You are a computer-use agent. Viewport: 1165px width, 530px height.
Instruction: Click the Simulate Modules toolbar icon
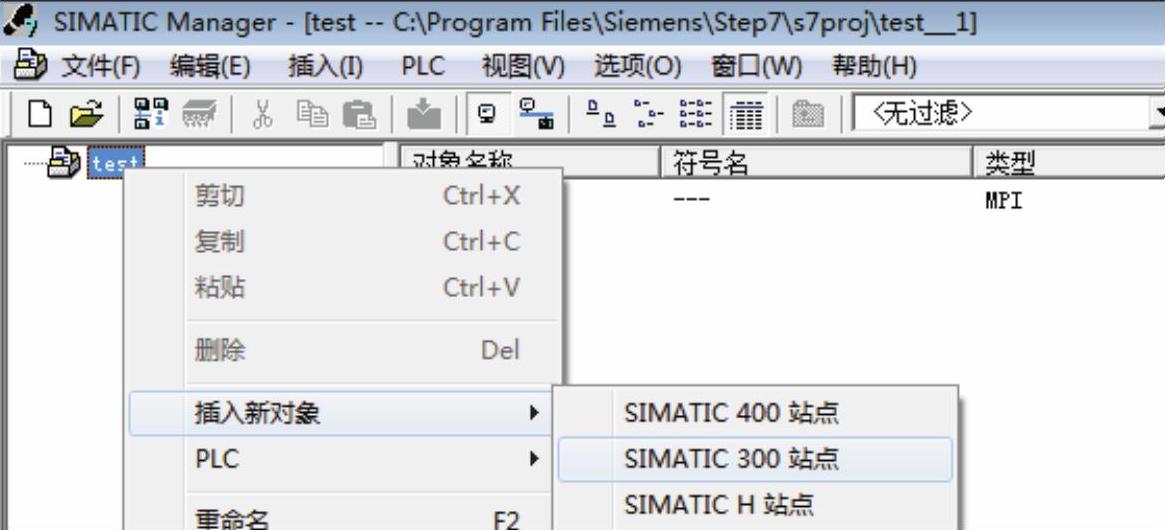click(807, 115)
